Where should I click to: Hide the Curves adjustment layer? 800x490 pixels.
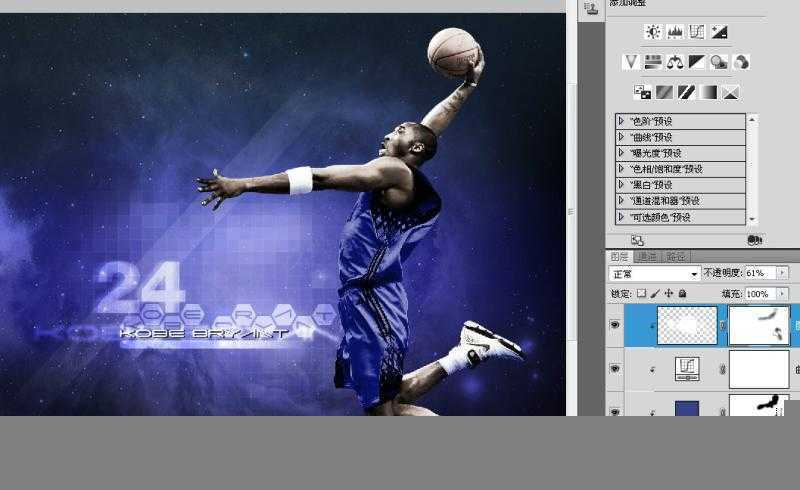pyautogui.click(x=615, y=368)
